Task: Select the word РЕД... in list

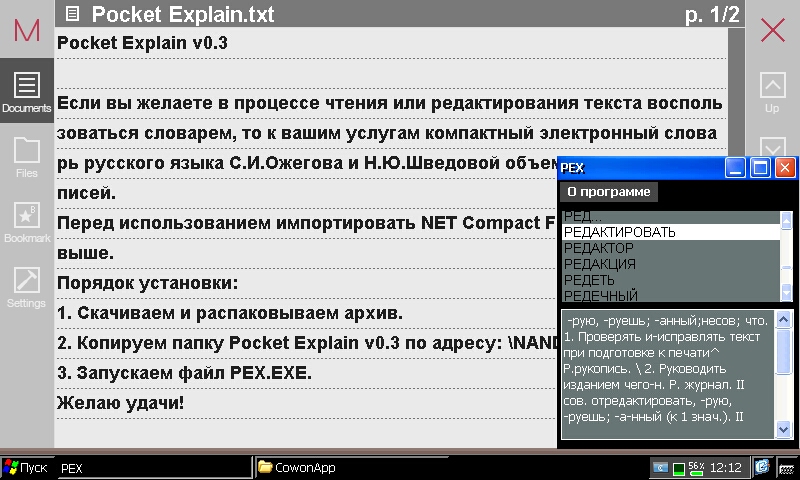Action: (x=671, y=217)
